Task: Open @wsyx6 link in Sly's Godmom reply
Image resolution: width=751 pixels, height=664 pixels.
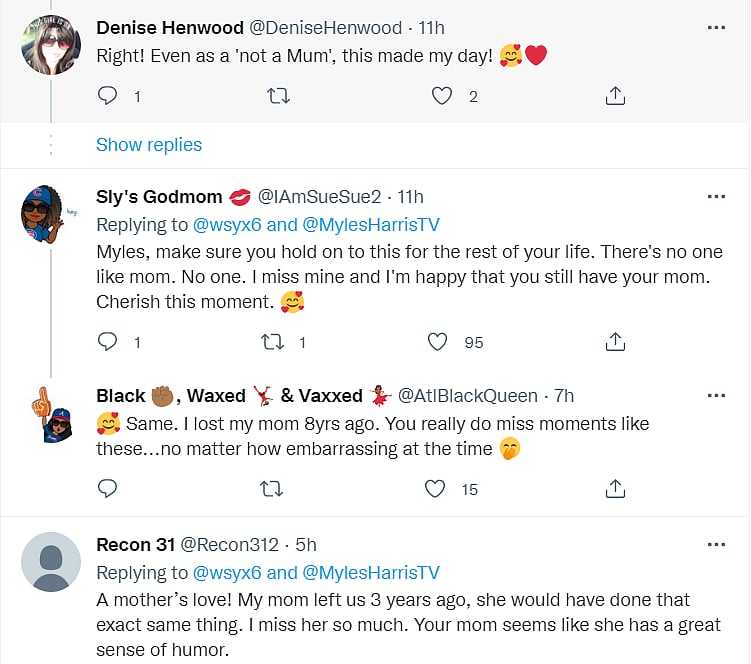Action: click(x=228, y=225)
